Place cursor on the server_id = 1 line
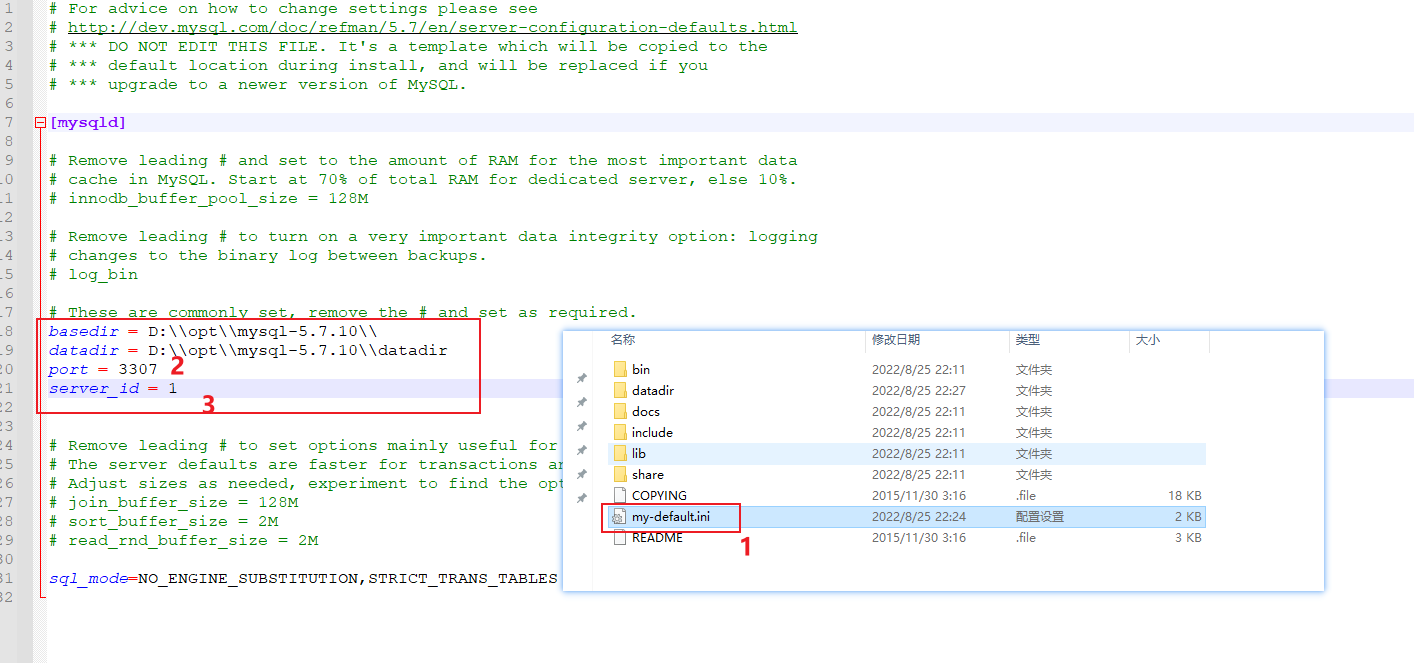This screenshot has height=663, width=1414. [113, 389]
